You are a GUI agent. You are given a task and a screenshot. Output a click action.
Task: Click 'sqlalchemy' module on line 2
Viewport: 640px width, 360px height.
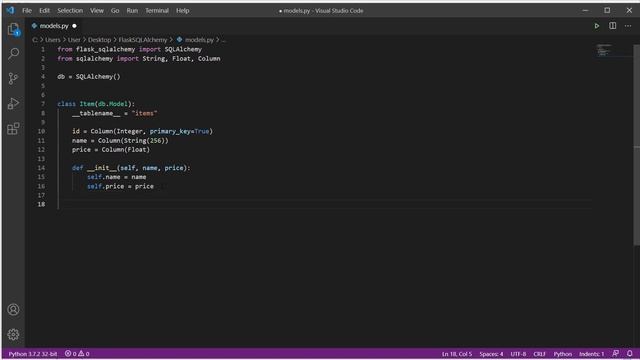tap(94, 58)
